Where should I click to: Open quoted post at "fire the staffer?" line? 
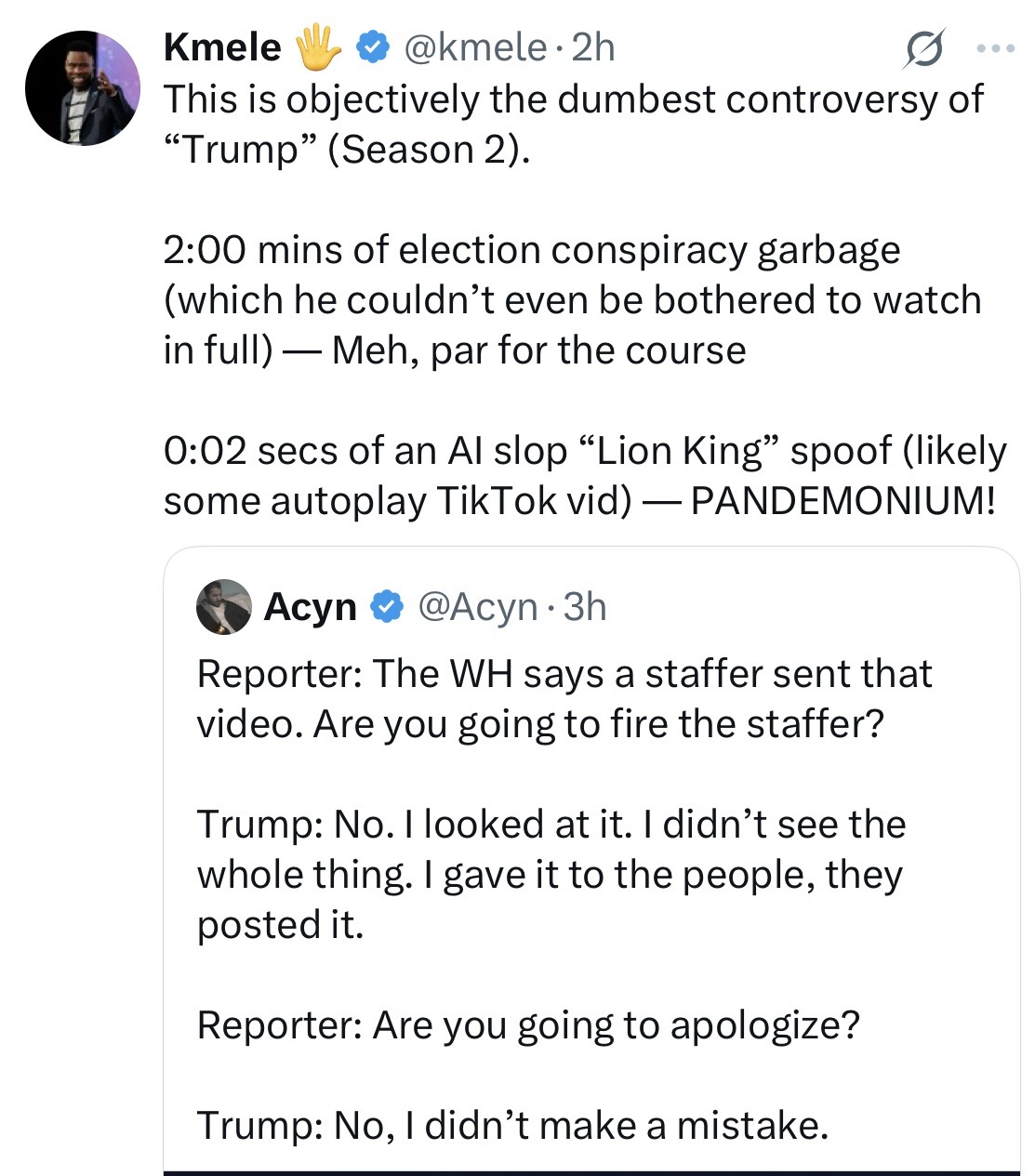click(539, 724)
